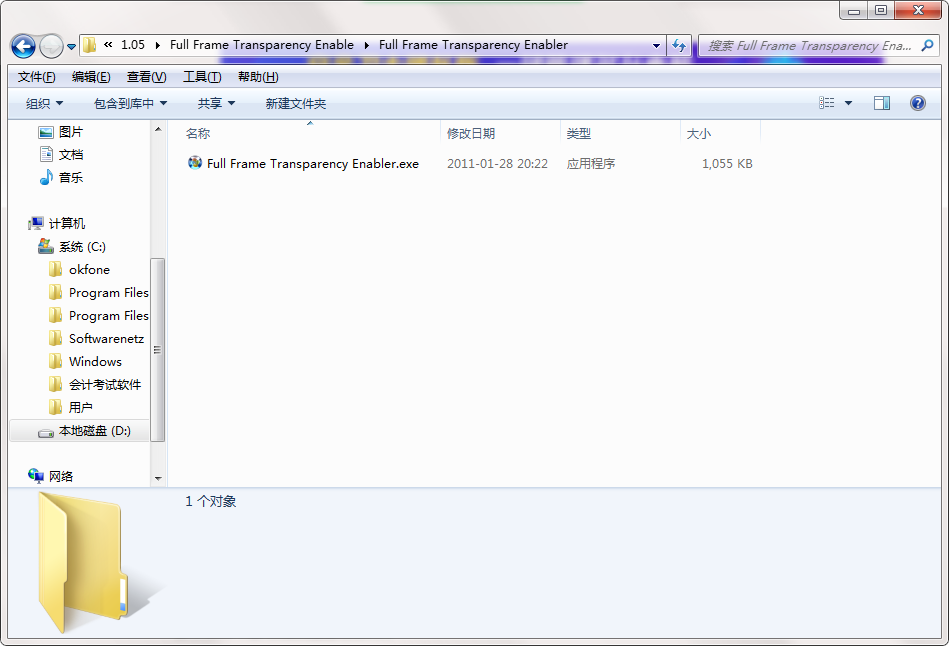Open address bar history dropdown
The width and height of the screenshot is (949, 646).
tap(657, 45)
